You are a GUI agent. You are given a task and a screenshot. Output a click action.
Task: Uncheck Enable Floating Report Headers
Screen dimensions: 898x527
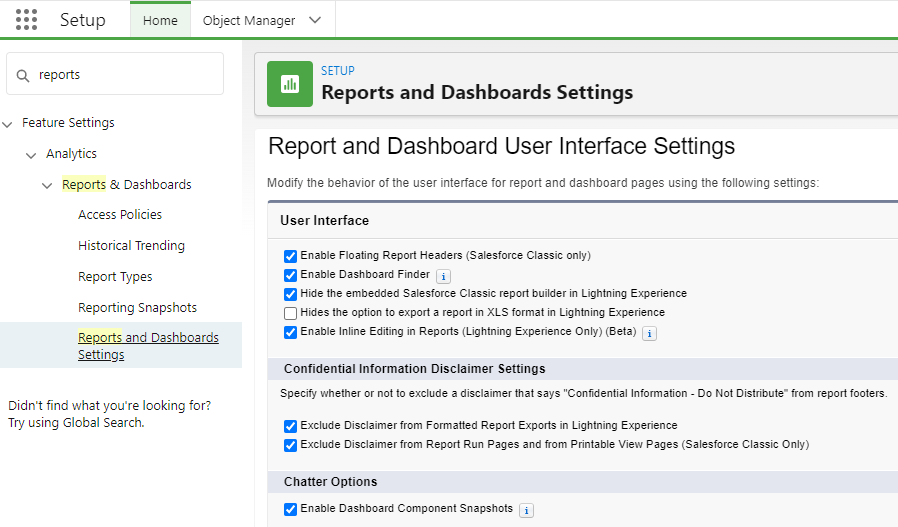290,256
